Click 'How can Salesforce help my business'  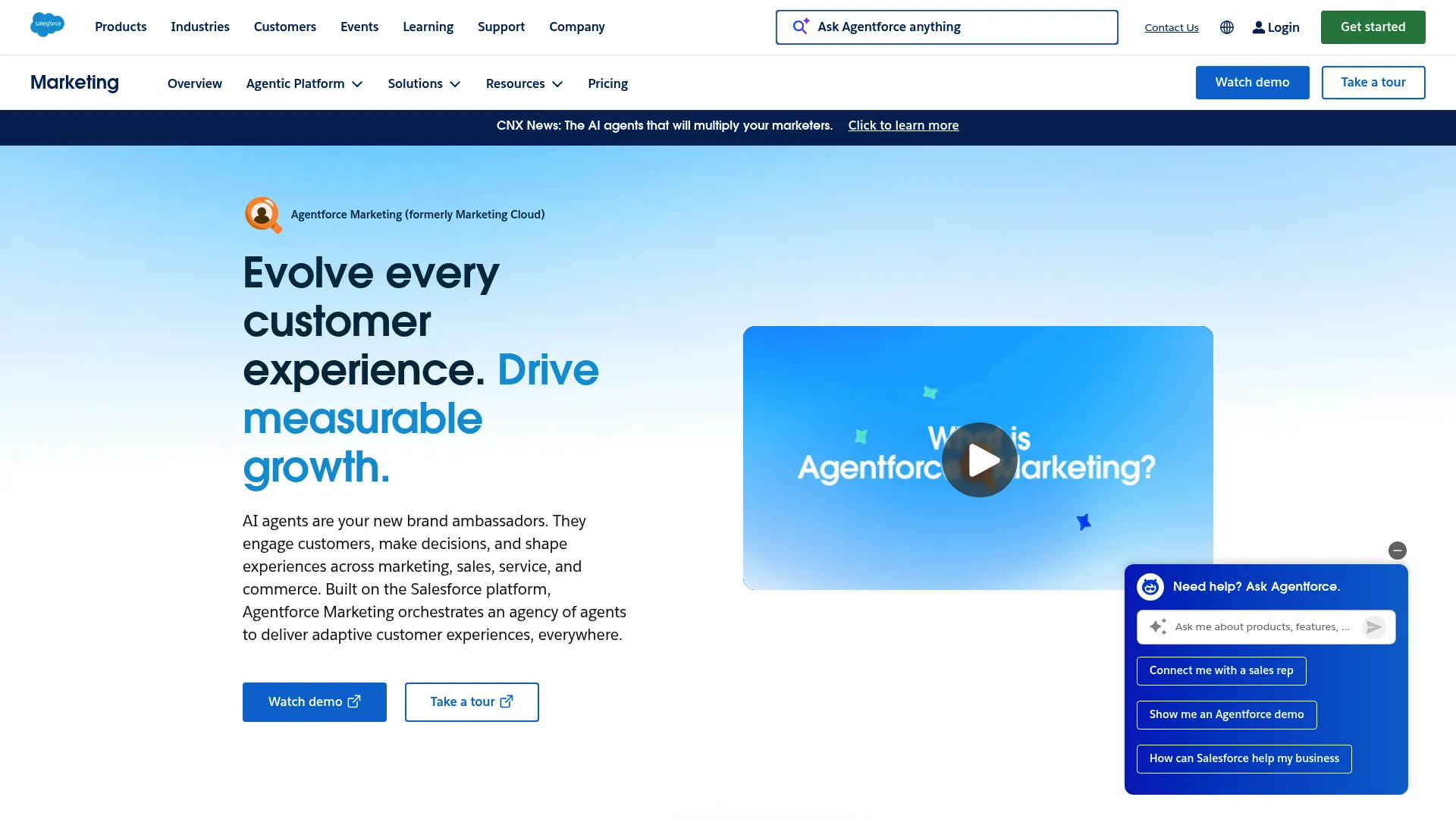coord(1244,759)
